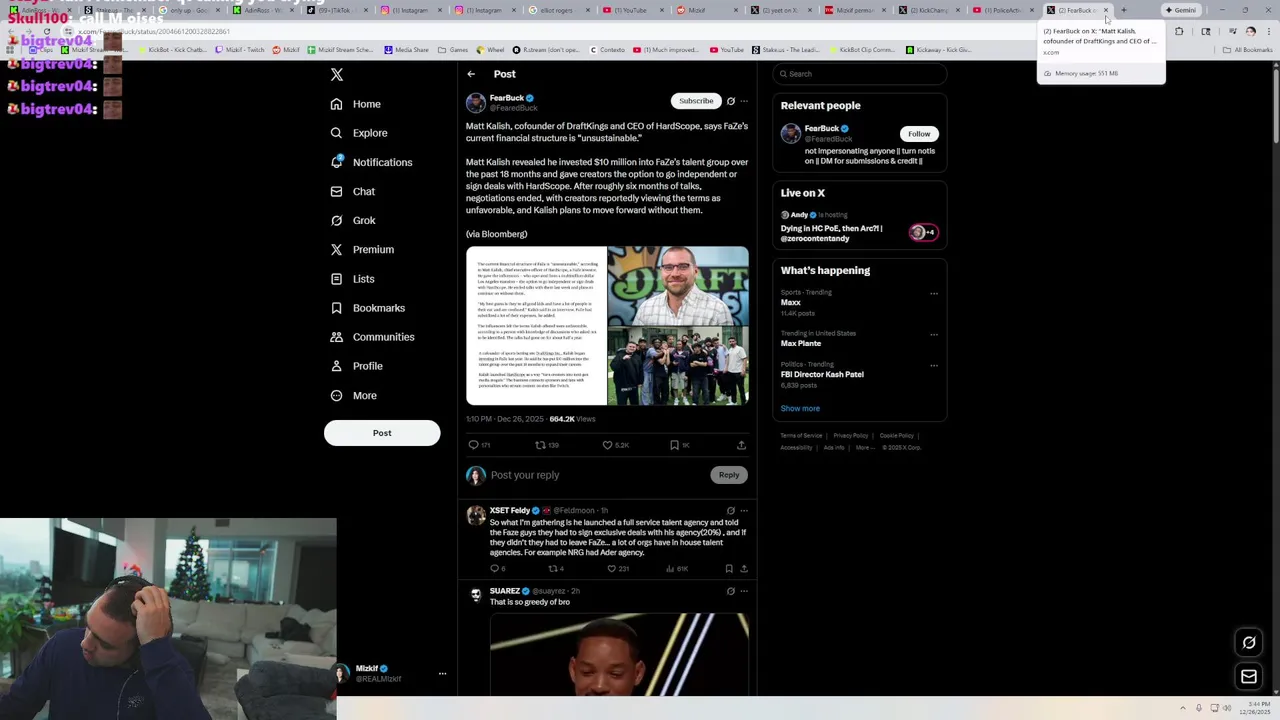Open options for the Max Plante trend

934,335
